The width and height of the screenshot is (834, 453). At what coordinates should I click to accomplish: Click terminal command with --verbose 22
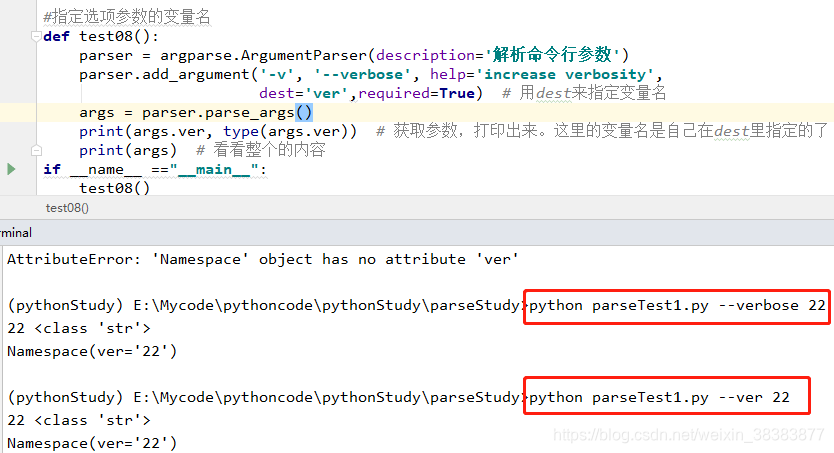pyautogui.click(x=677, y=306)
